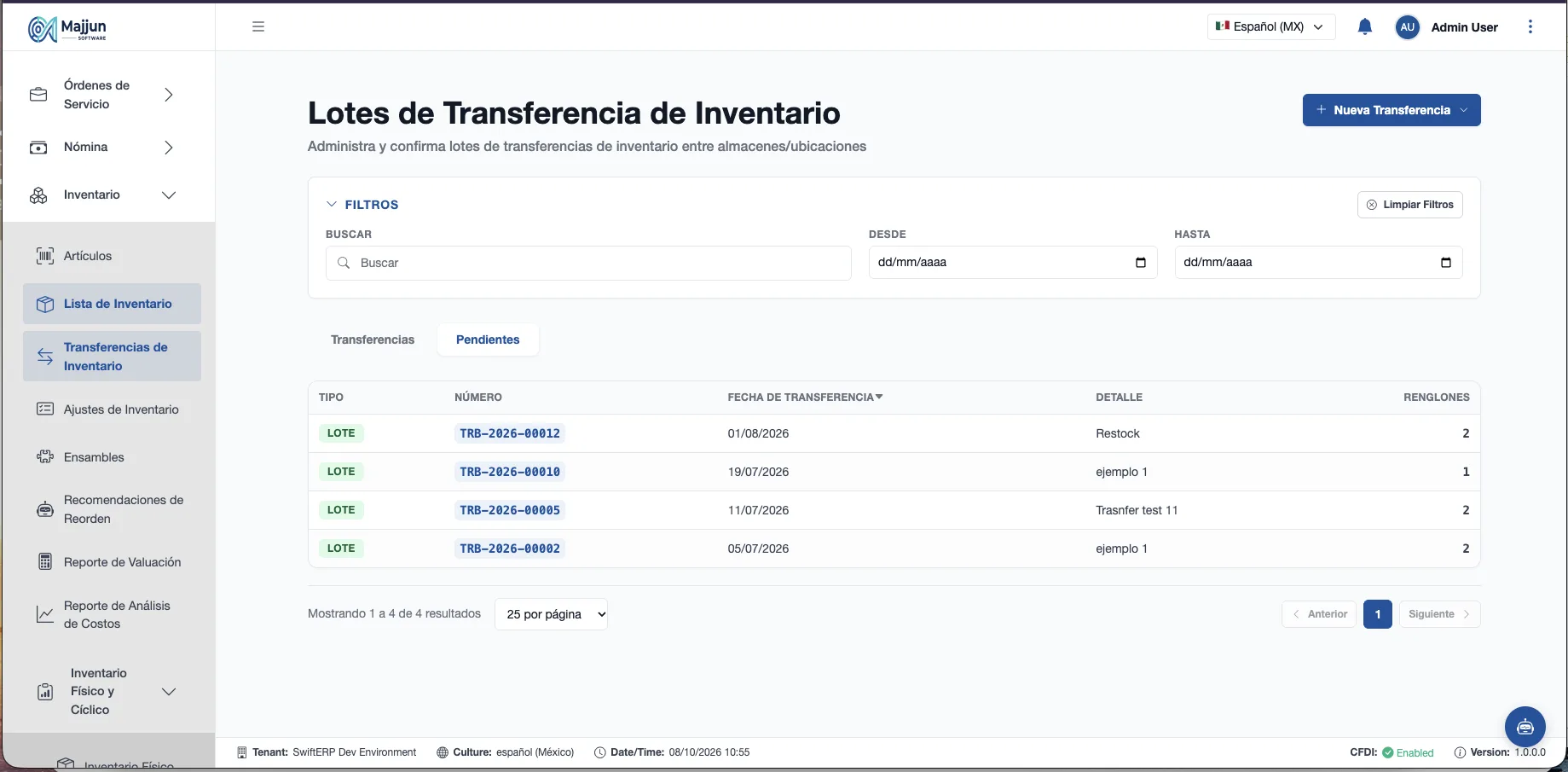Click the Órdenes de Servicio briefcase icon
Viewport: 1568px width, 772px height.
pos(38,95)
